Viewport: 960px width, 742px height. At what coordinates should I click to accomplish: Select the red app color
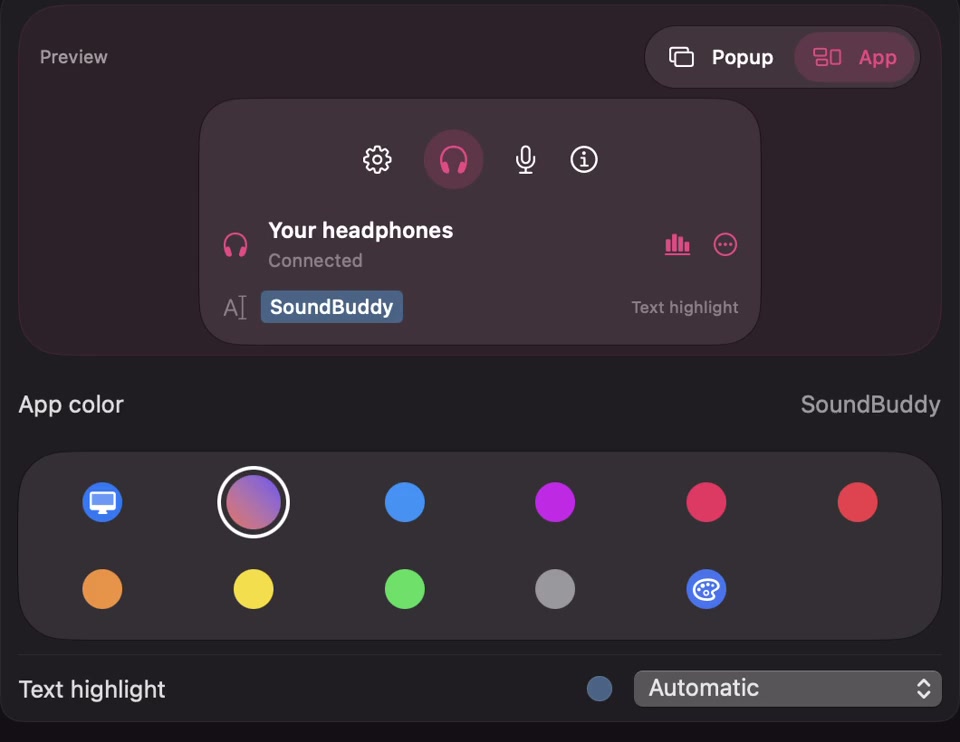(x=858, y=502)
